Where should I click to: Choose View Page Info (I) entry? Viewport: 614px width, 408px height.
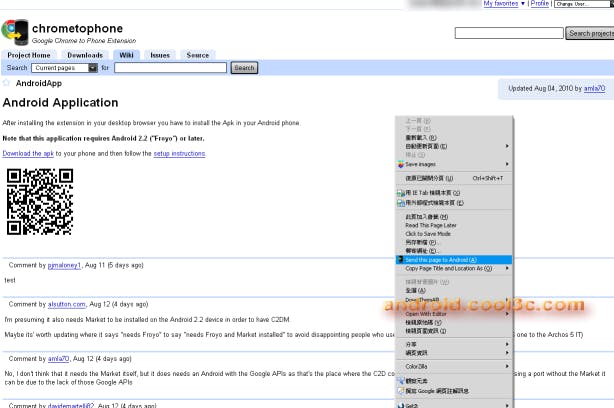pos(454,331)
